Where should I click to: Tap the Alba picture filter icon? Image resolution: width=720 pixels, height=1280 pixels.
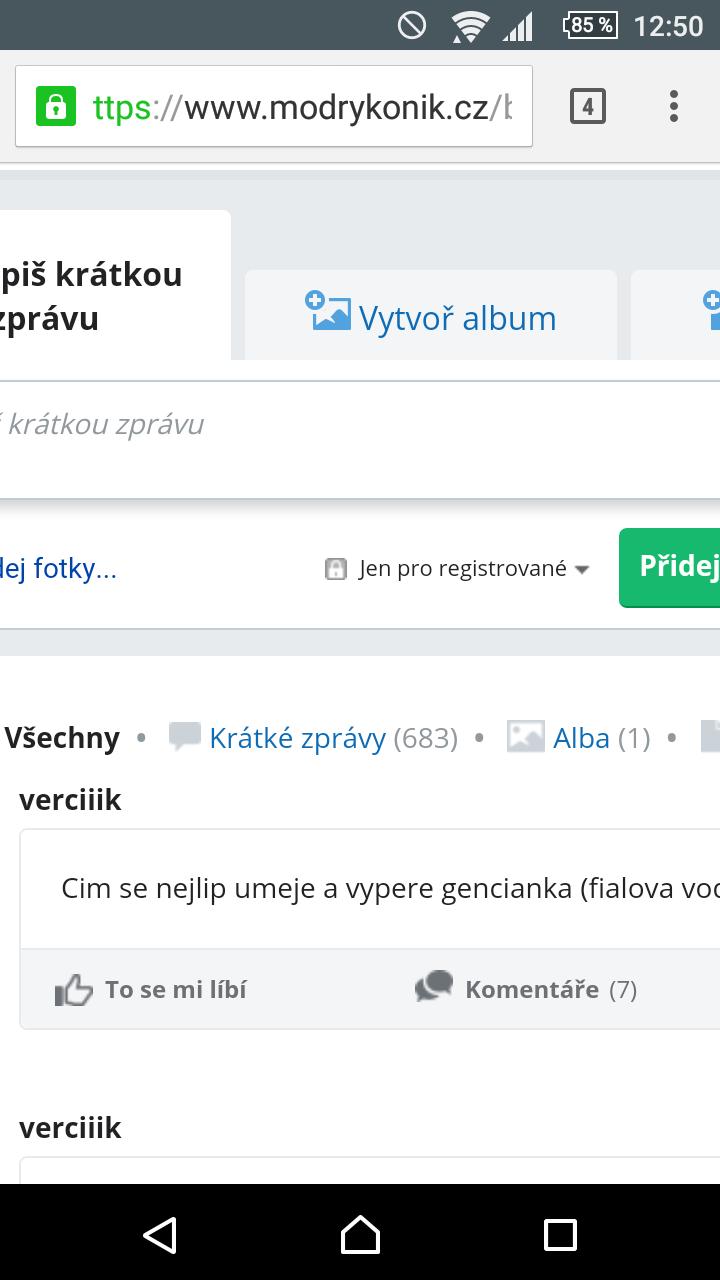[526, 737]
